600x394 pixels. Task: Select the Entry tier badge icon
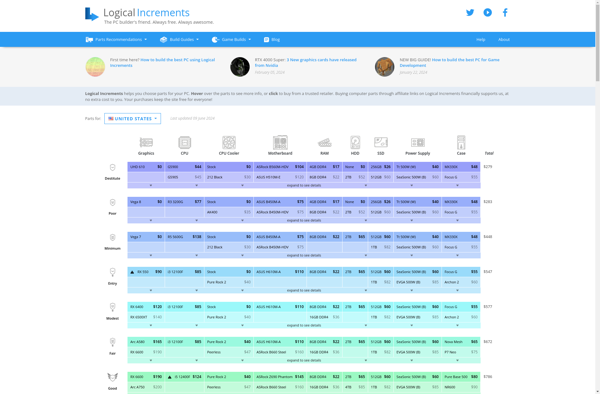coord(112,272)
